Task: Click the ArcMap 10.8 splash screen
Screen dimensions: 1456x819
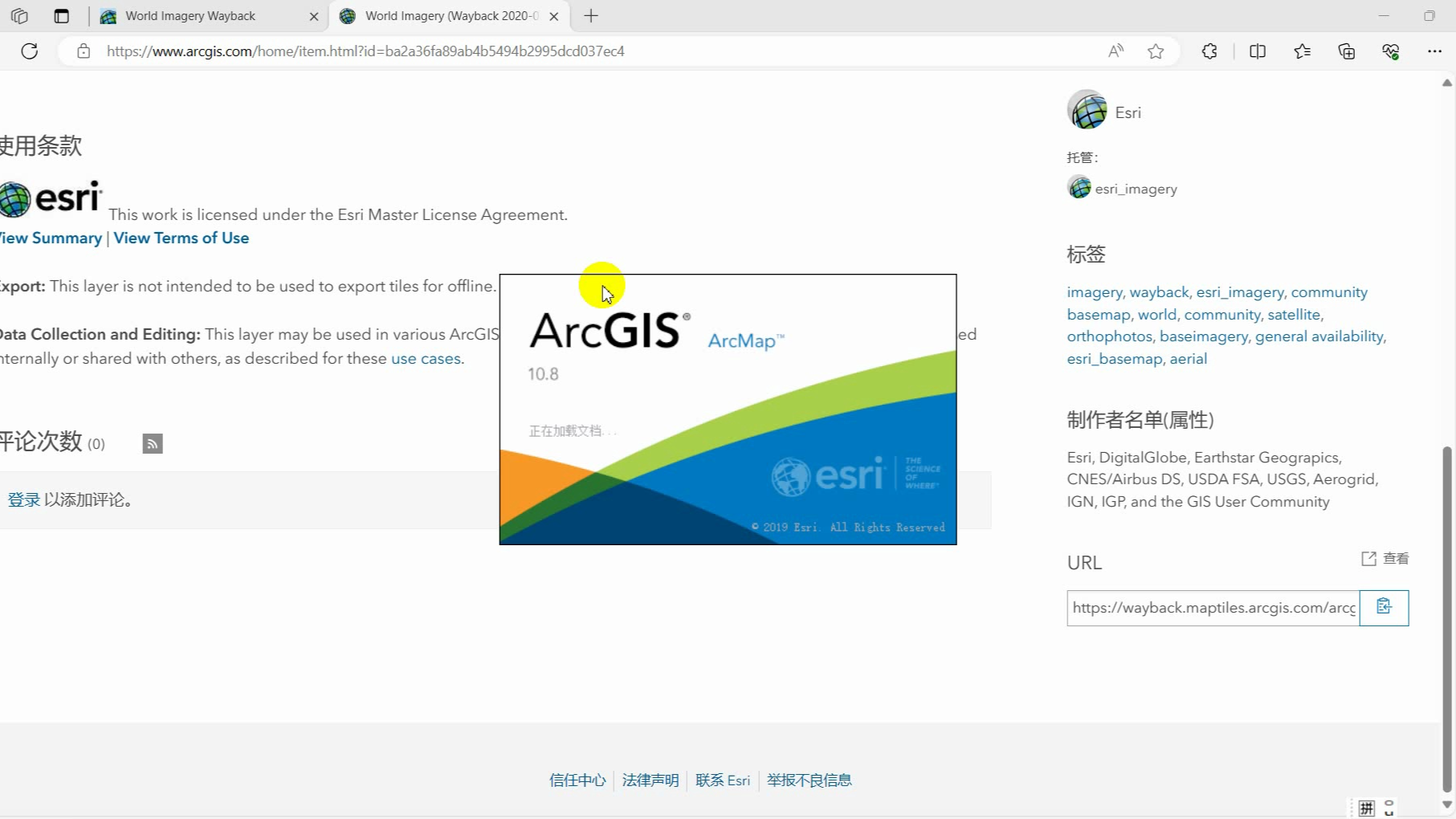Action: click(x=728, y=409)
